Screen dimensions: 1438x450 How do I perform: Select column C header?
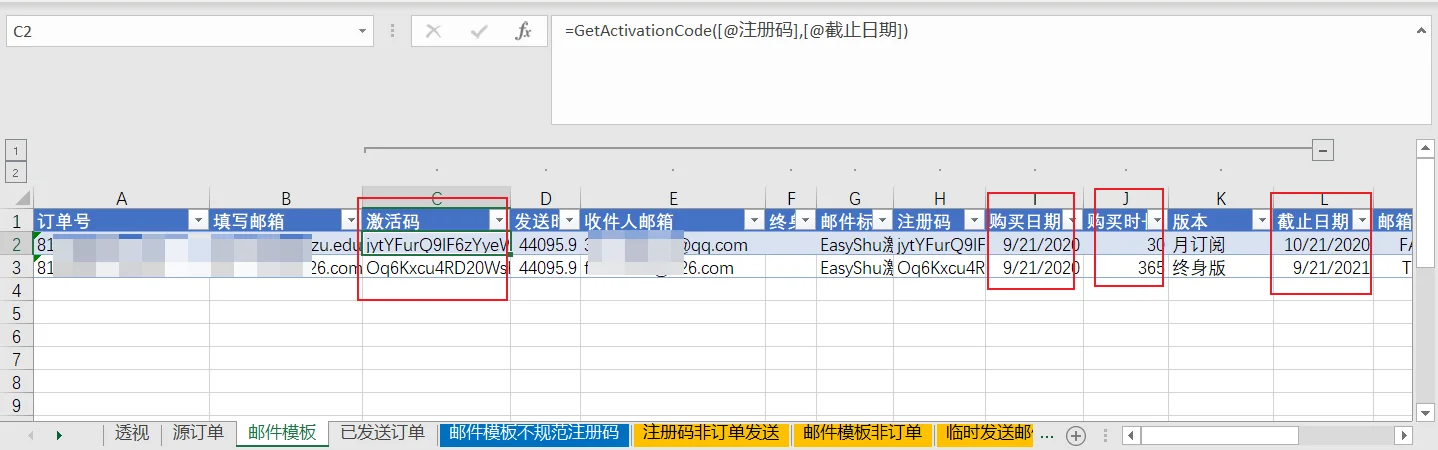pyautogui.click(x=436, y=198)
